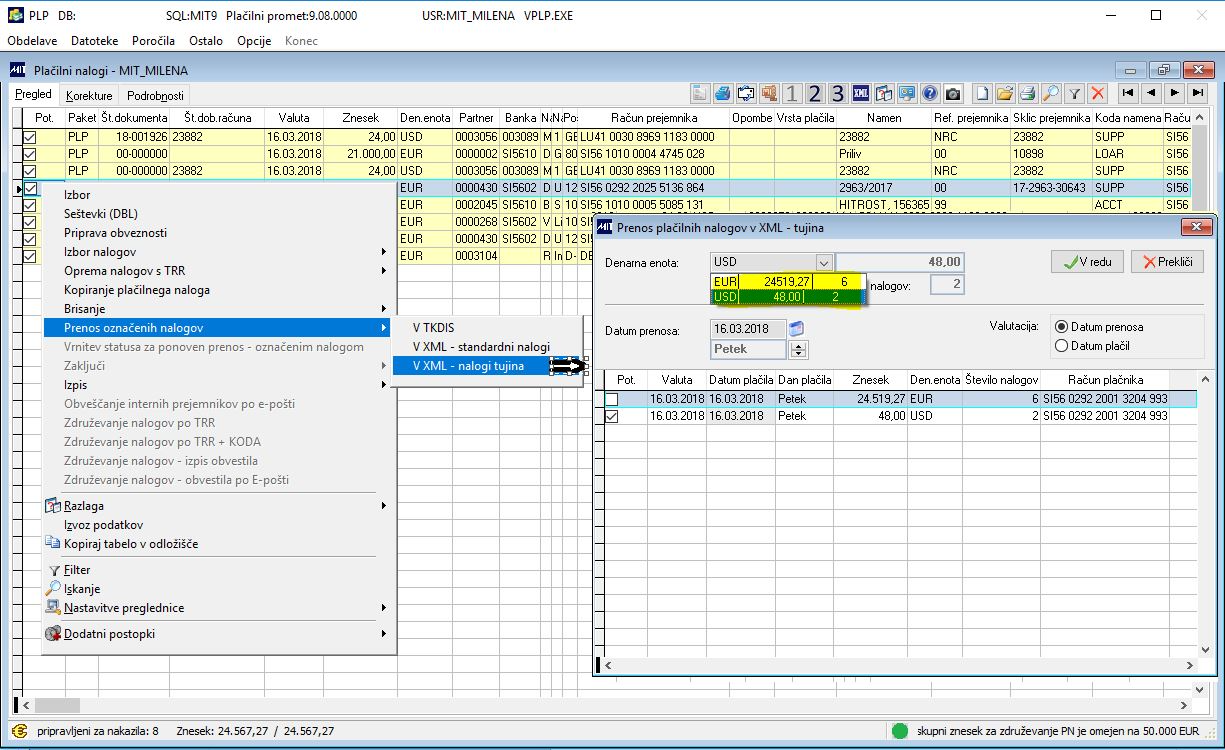Select V XML - standardni nalogi

[x=481, y=346]
